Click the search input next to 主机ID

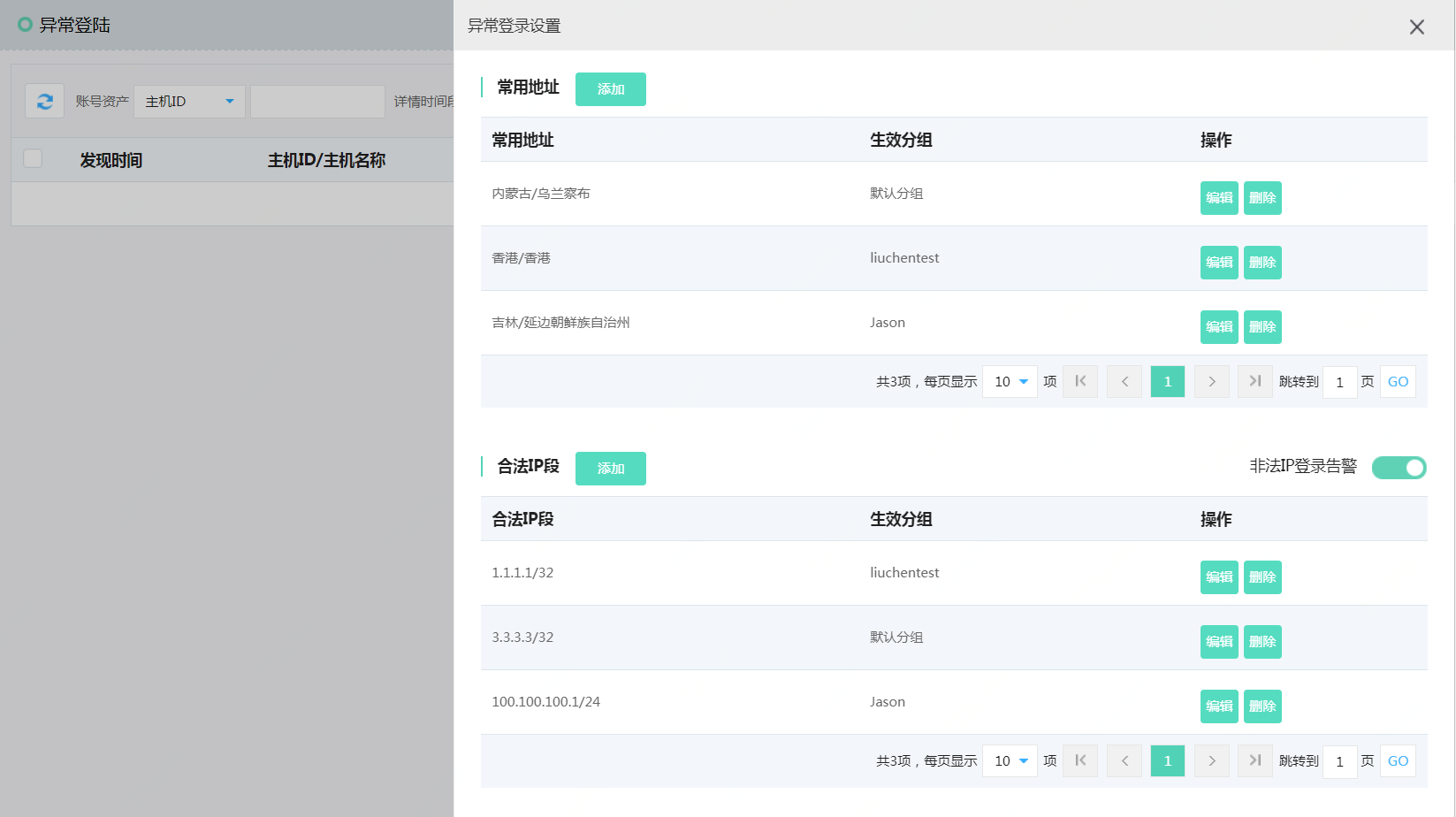pyautogui.click(x=317, y=102)
